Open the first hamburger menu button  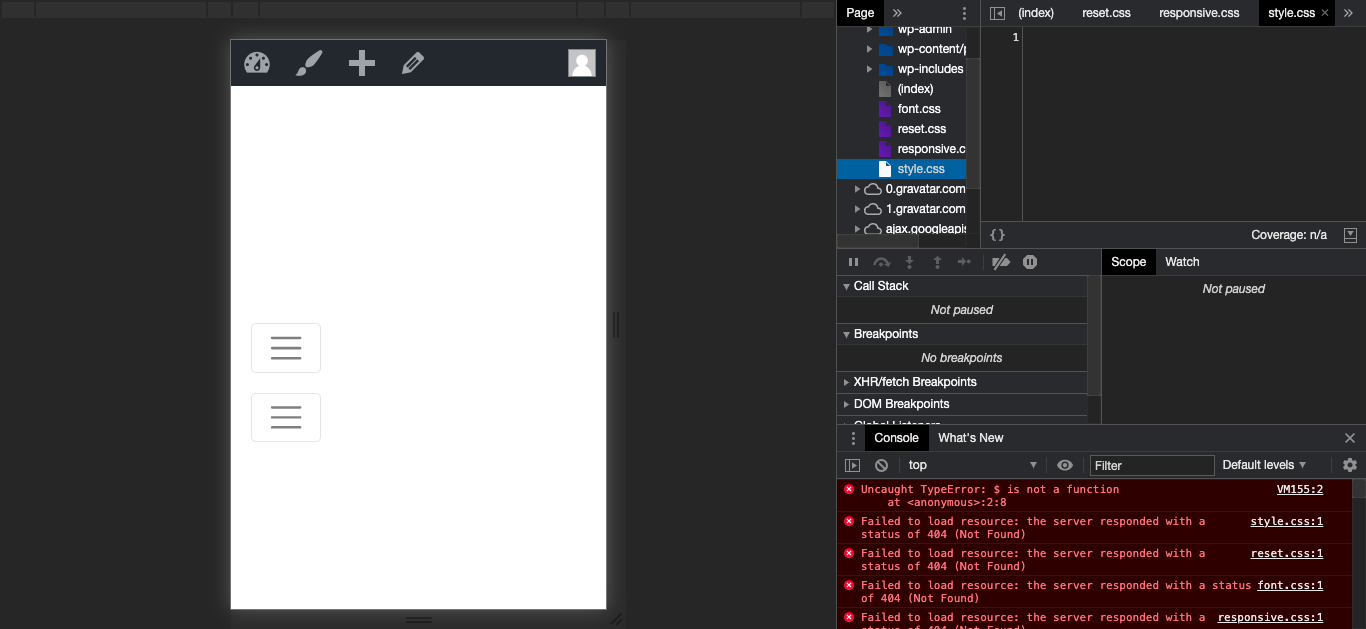[x=286, y=348]
